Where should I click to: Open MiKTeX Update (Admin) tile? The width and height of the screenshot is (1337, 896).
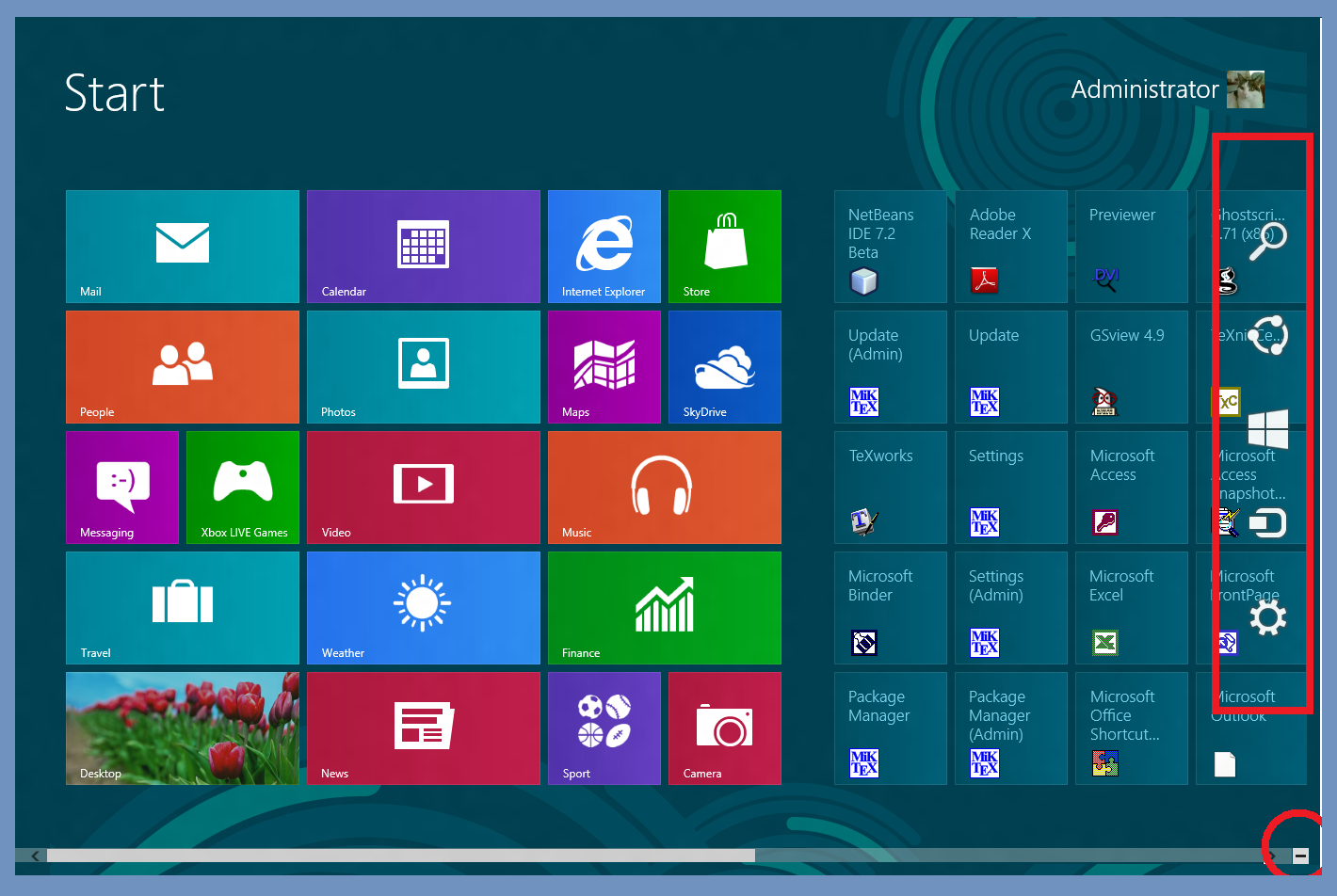[x=891, y=367]
